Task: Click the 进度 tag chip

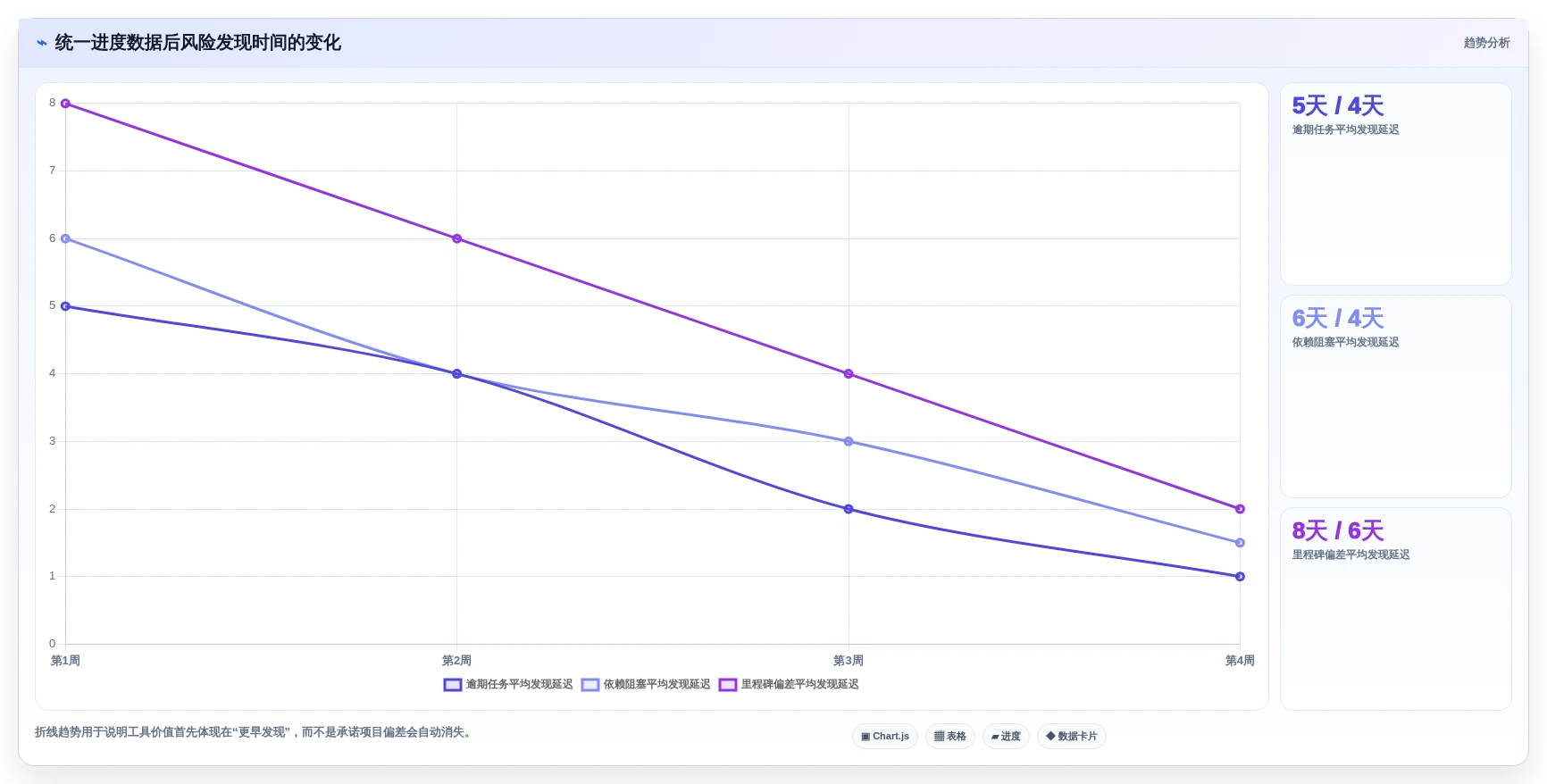Action: tap(1006, 737)
